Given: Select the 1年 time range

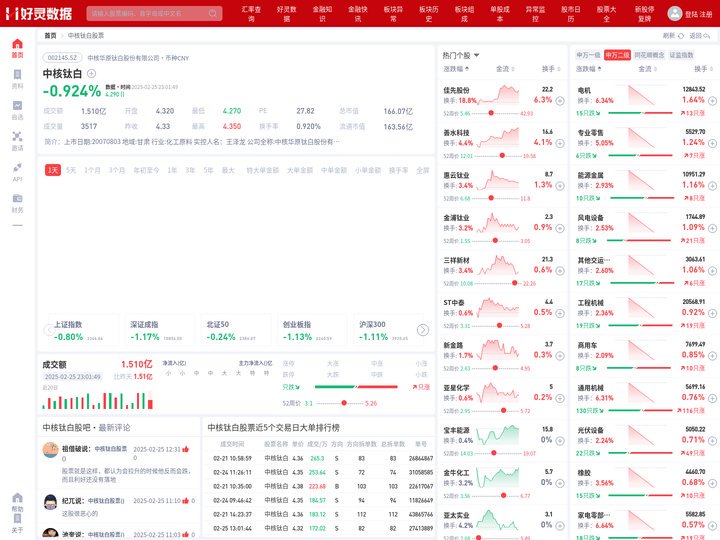Looking at the screenshot, I should [x=172, y=170].
